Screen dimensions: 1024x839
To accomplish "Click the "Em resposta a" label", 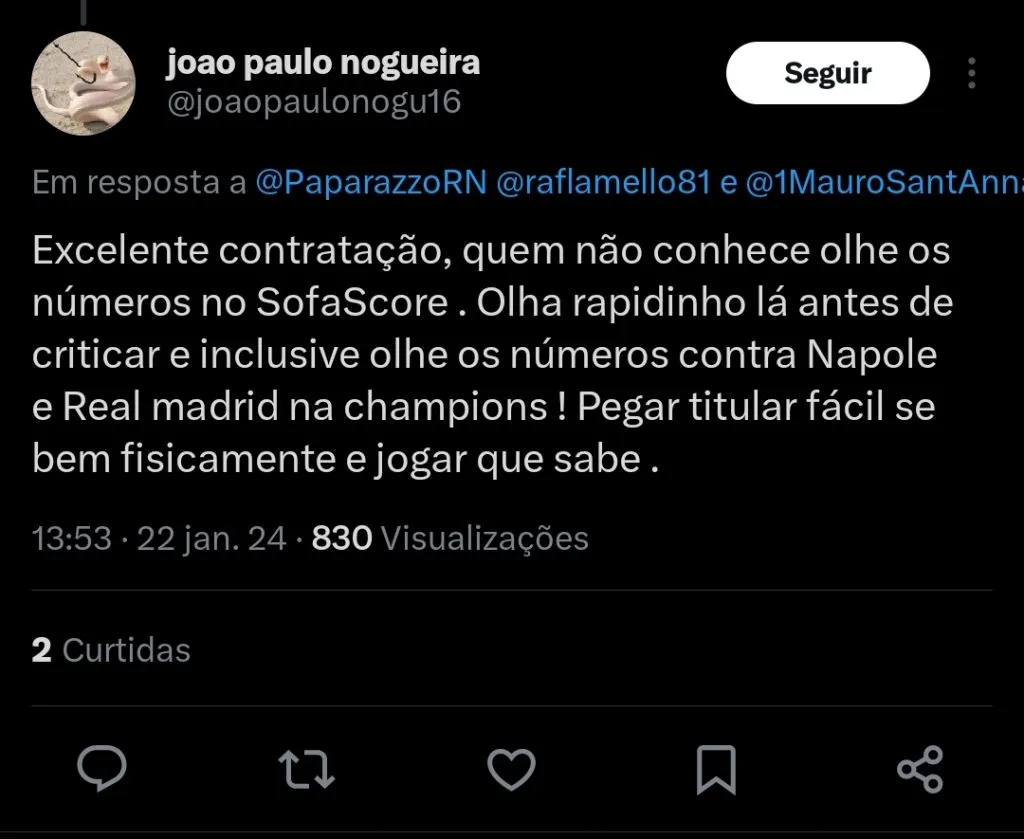I will [139, 183].
